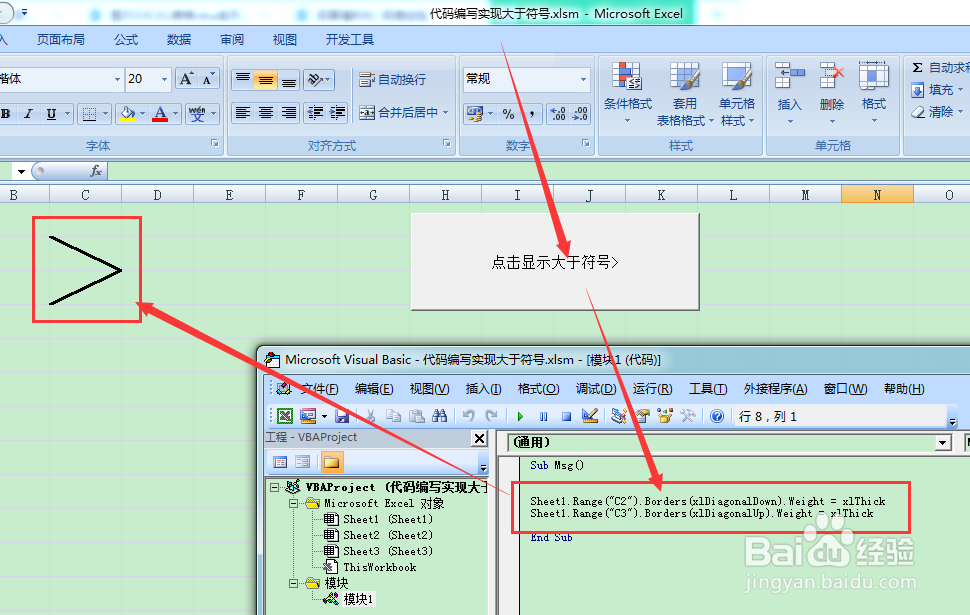This screenshot has height=615, width=970.
Task: Click the VBA run macro play icon
Action: 520,416
